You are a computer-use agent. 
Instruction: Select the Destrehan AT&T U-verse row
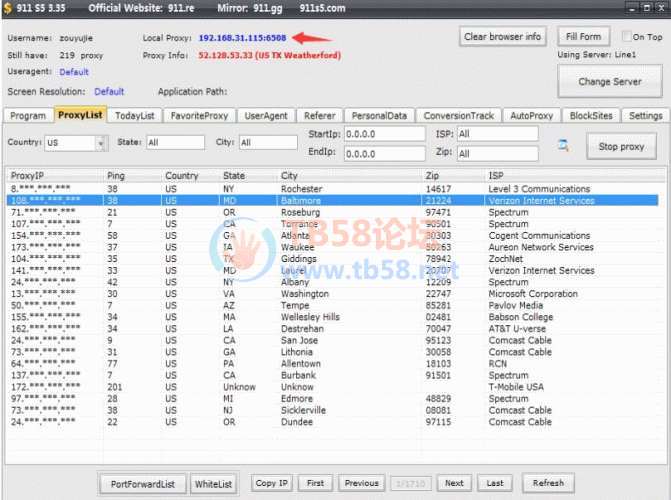[x=333, y=329]
